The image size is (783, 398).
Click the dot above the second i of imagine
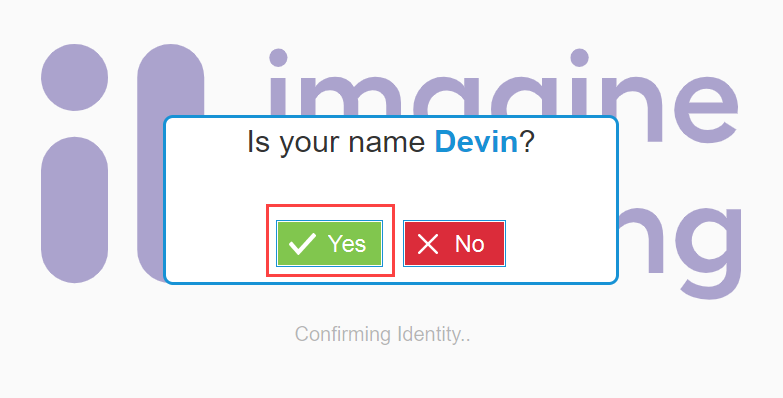579,58
